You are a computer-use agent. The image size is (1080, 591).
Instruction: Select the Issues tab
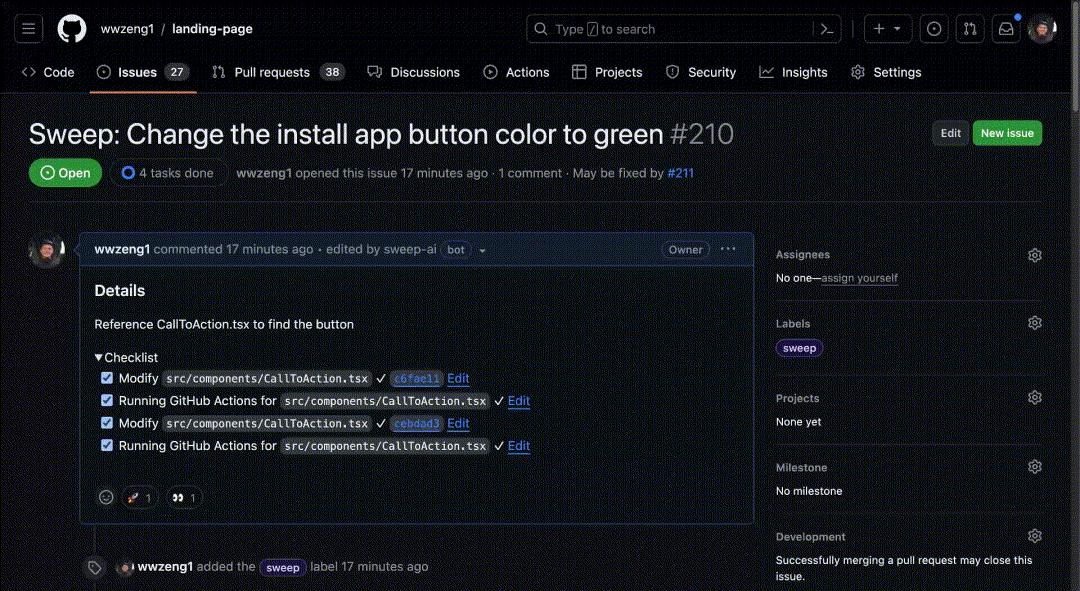(x=143, y=72)
